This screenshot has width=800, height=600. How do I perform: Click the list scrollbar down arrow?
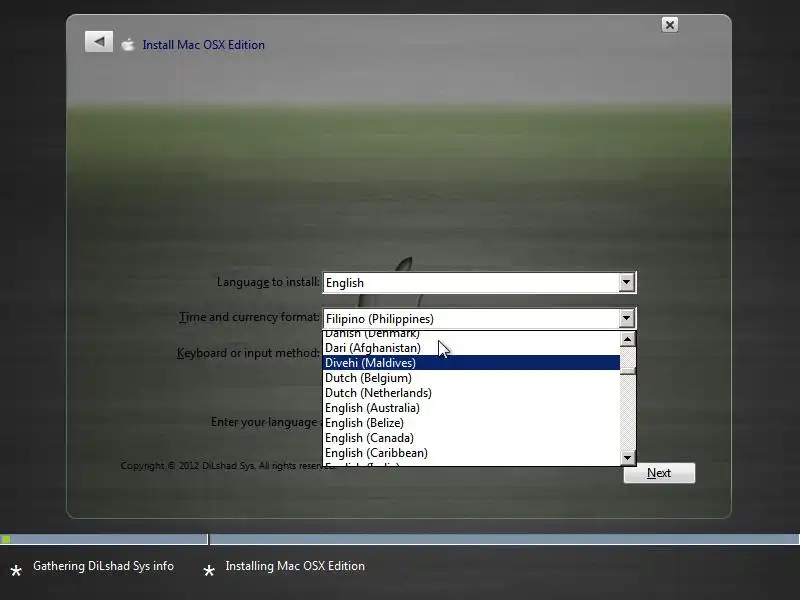(x=628, y=458)
